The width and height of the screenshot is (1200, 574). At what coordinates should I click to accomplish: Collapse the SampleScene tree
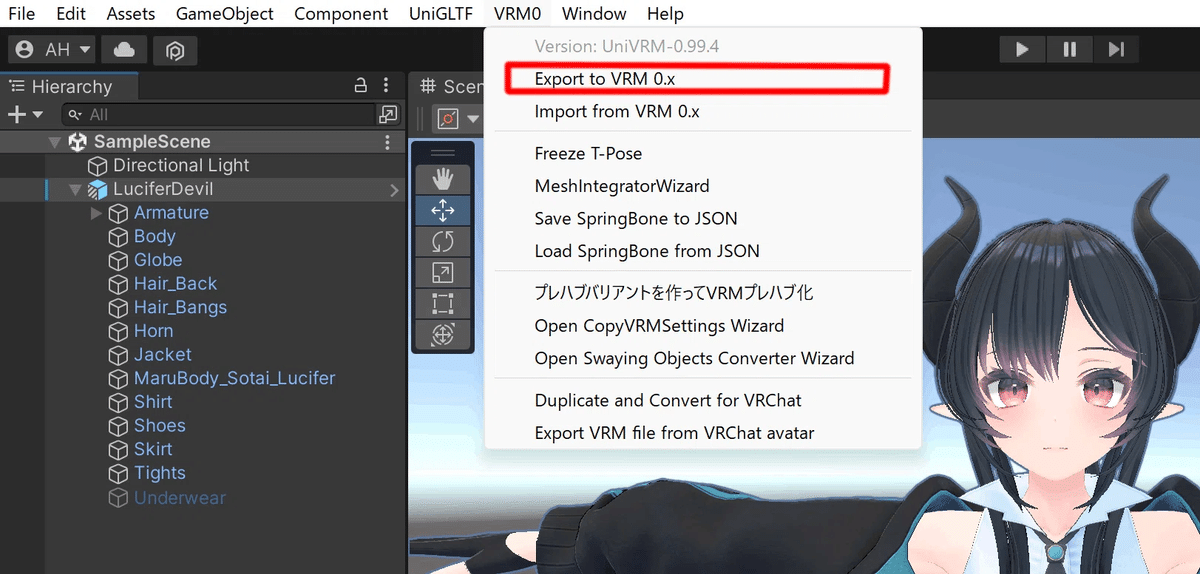[x=55, y=142]
